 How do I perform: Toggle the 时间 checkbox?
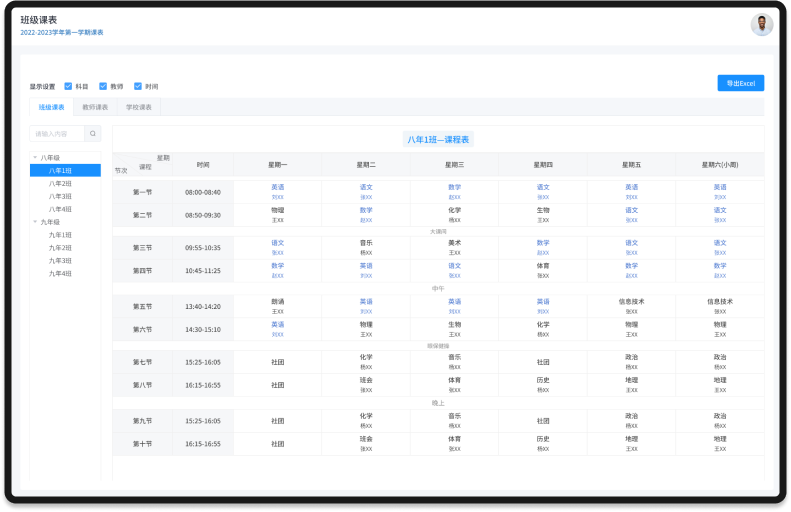click(138, 86)
